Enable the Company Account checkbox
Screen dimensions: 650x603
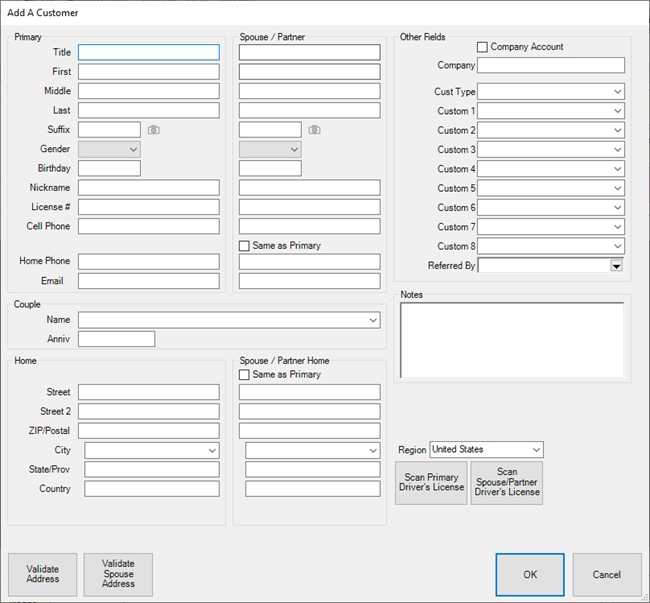click(482, 47)
